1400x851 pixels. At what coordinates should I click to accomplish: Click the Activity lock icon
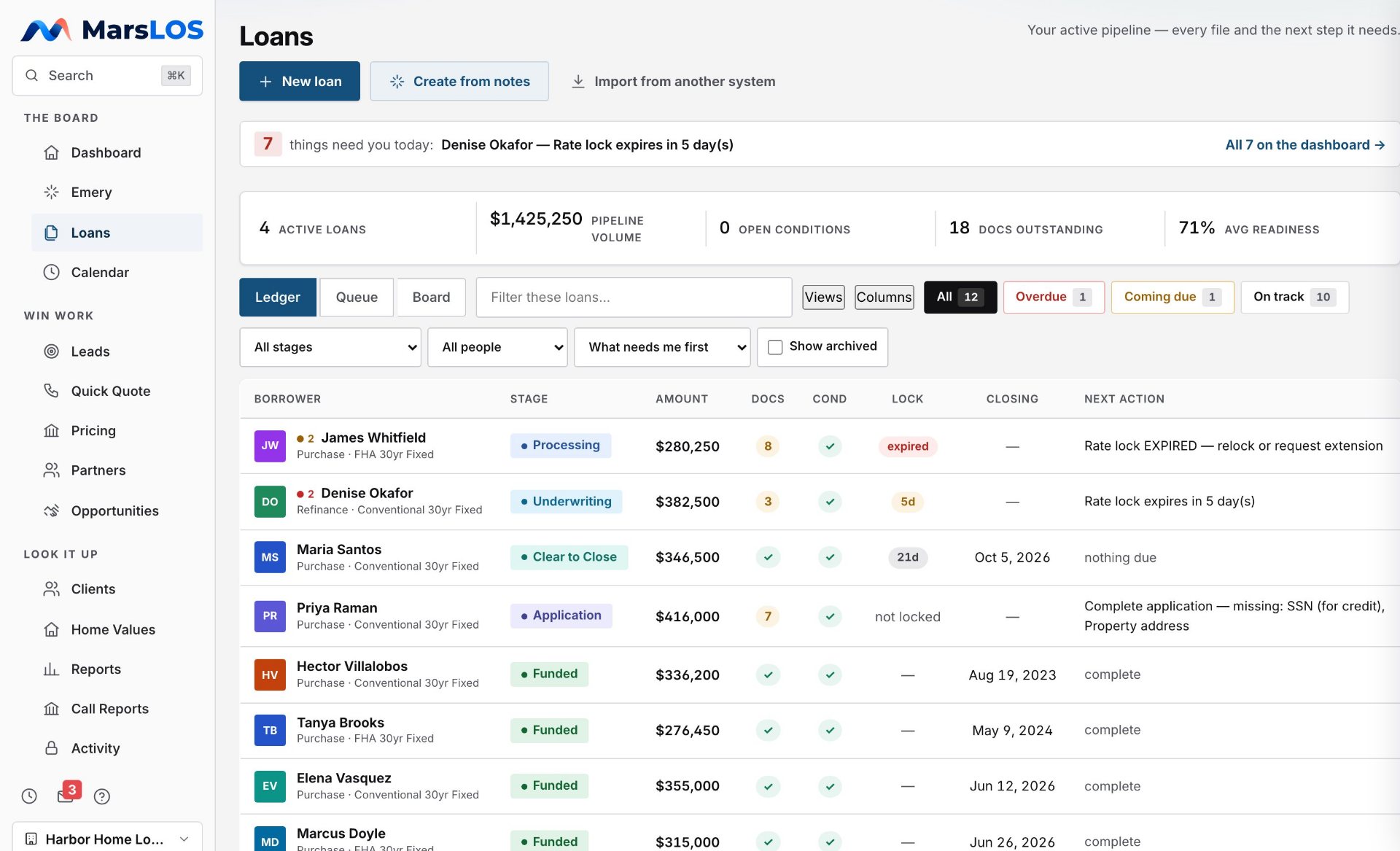51,747
